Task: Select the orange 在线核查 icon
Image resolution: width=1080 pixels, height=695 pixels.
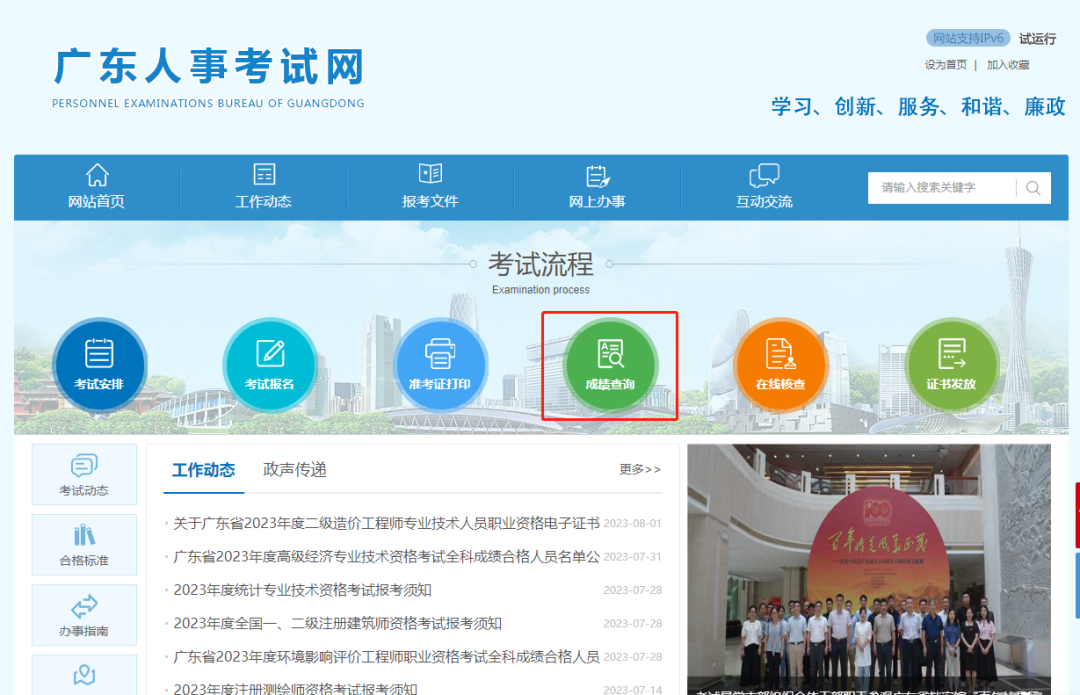Action: (x=780, y=364)
